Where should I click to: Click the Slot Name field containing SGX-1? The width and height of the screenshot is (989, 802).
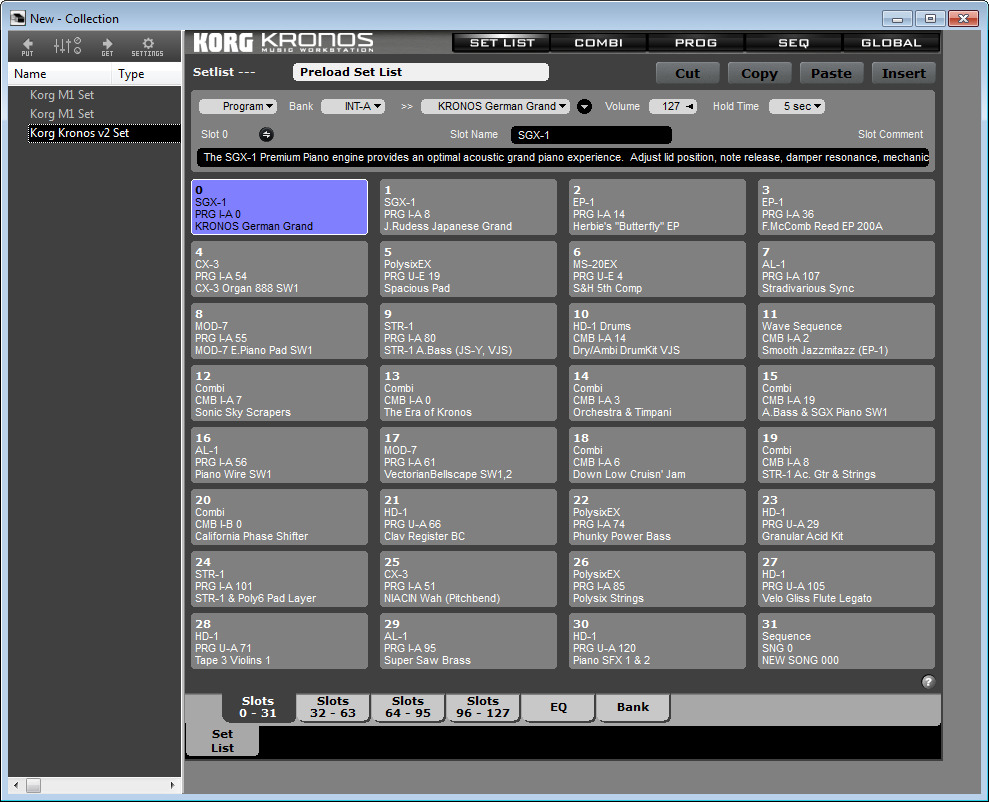pyautogui.click(x=591, y=135)
